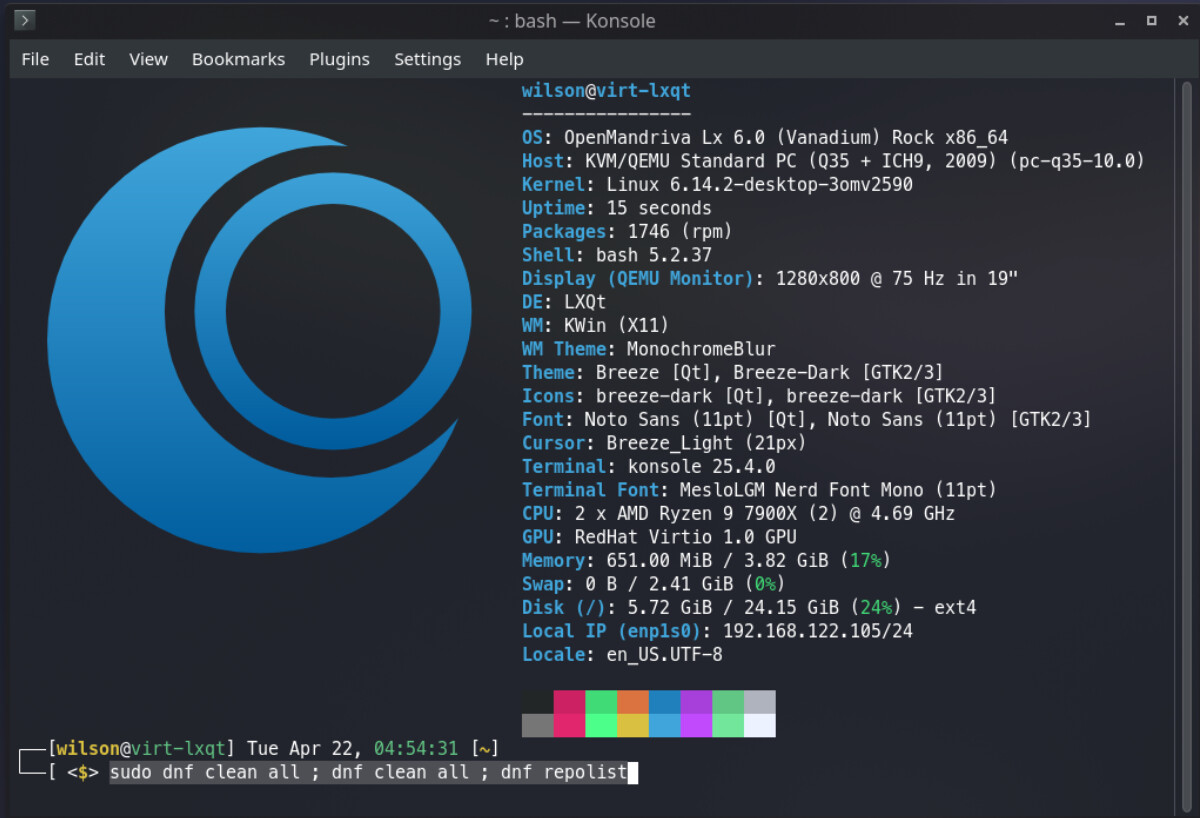The width and height of the screenshot is (1200, 818).
Task: Click the 'DE: LXQt' line
Action: point(564,302)
